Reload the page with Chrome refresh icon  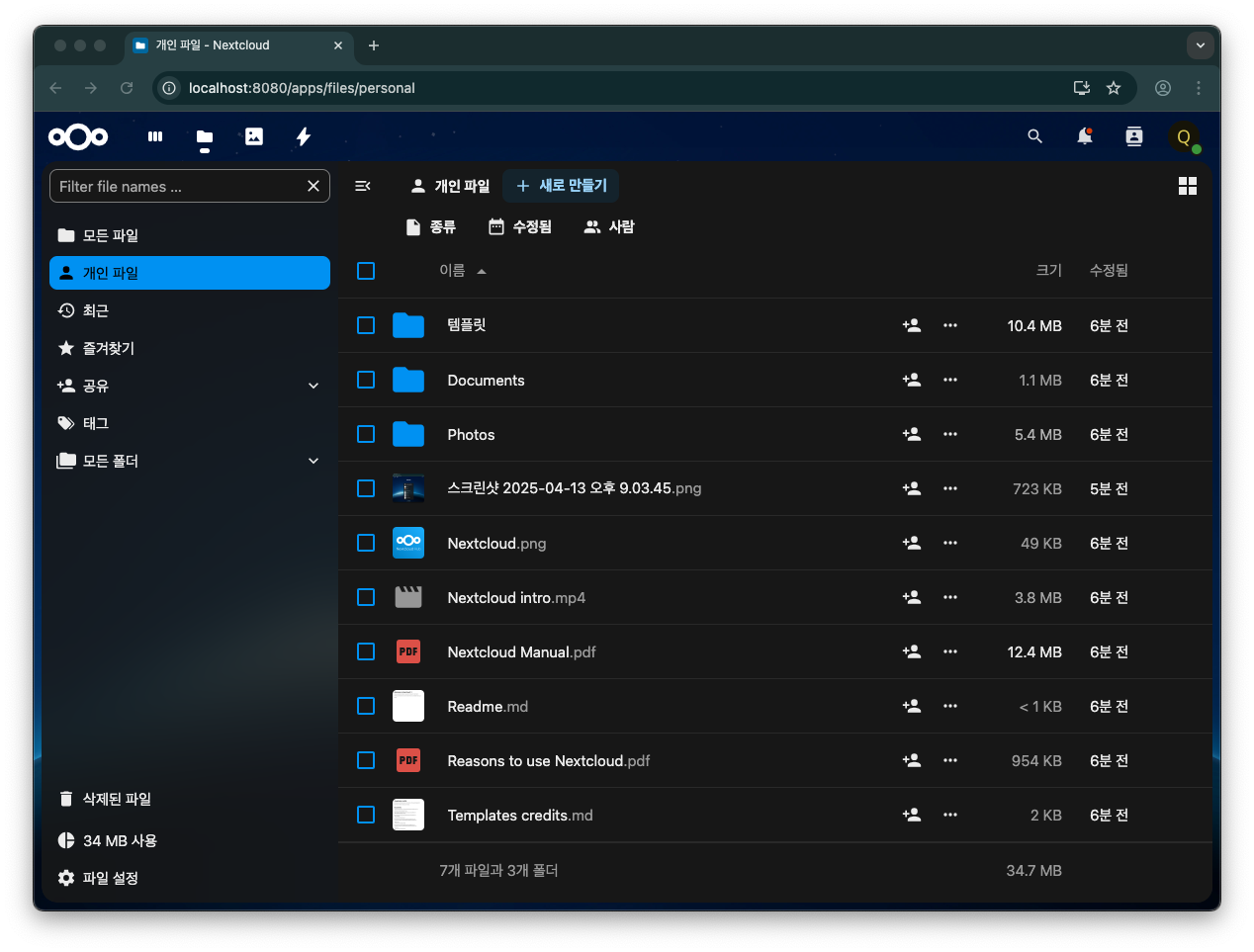pyautogui.click(x=127, y=88)
